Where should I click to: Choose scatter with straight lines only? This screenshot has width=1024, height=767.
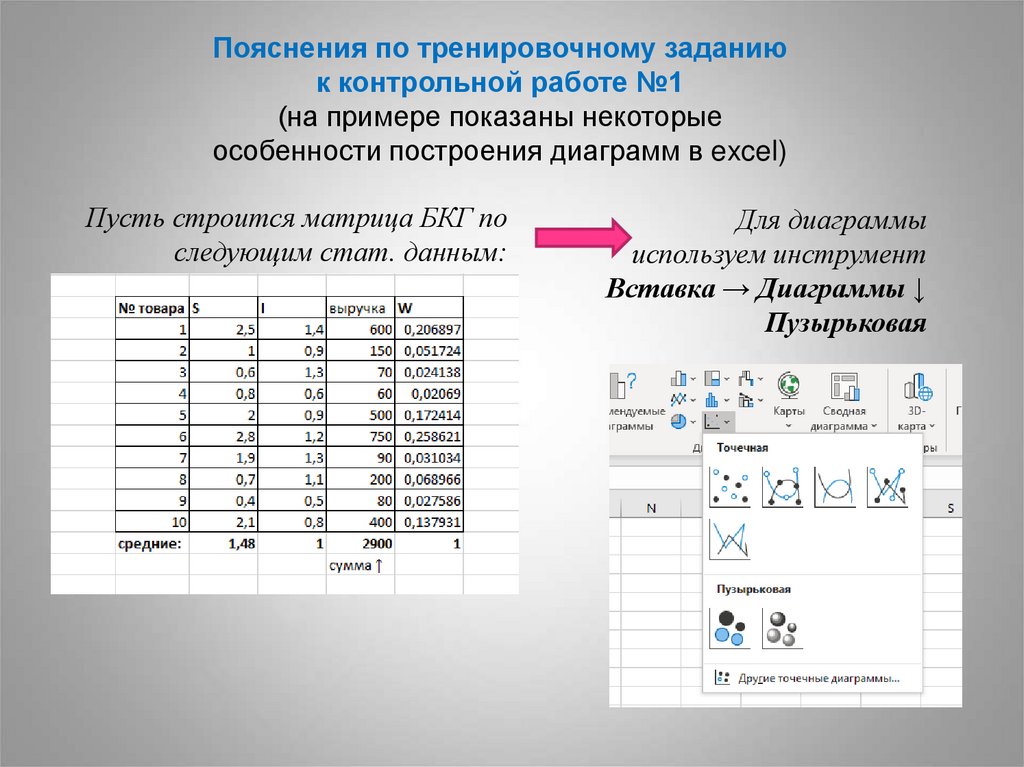[x=729, y=540]
